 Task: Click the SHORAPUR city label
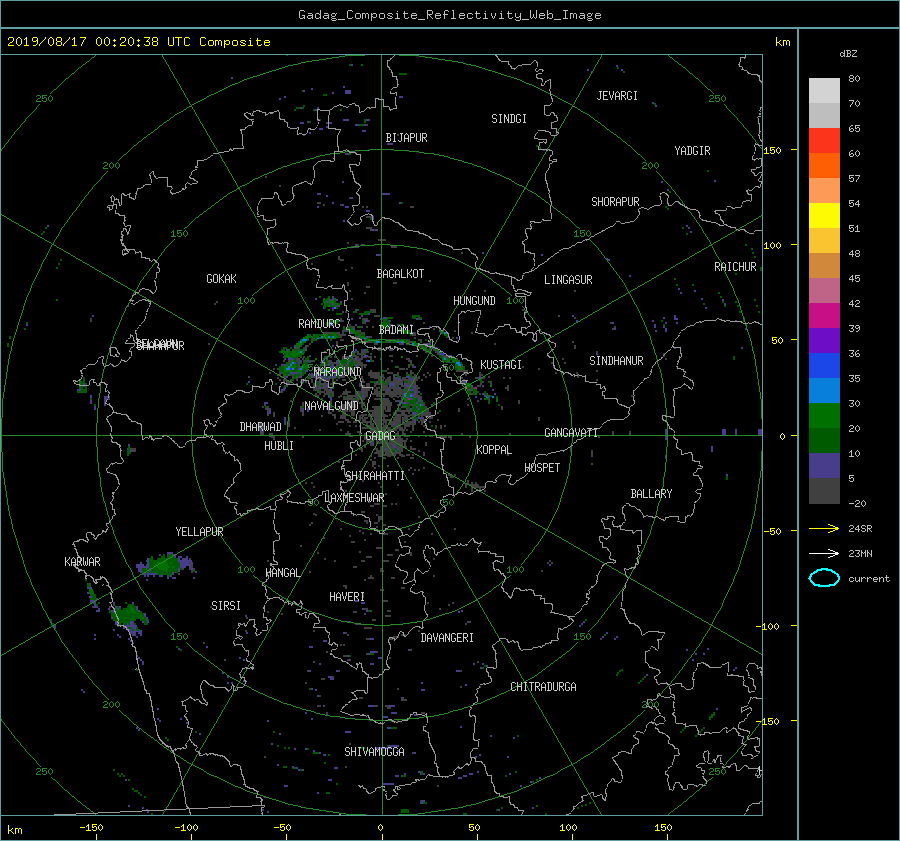tap(615, 202)
